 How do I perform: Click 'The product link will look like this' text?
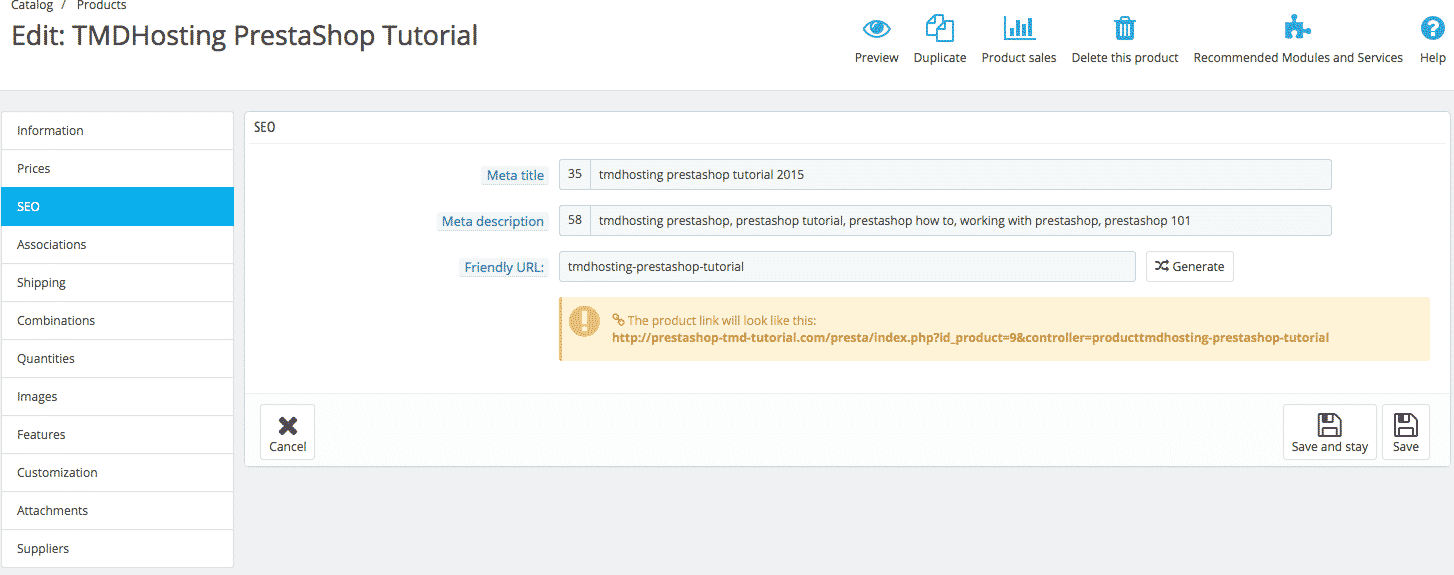722,321
